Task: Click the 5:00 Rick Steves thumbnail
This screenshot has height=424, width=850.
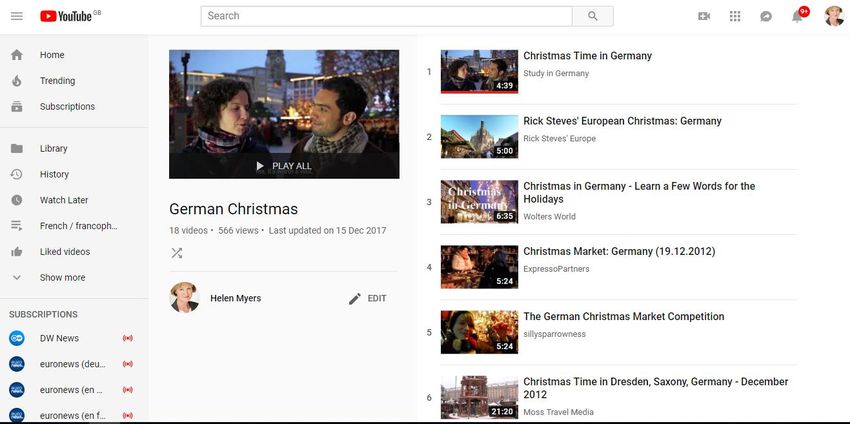Action: click(479, 137)
